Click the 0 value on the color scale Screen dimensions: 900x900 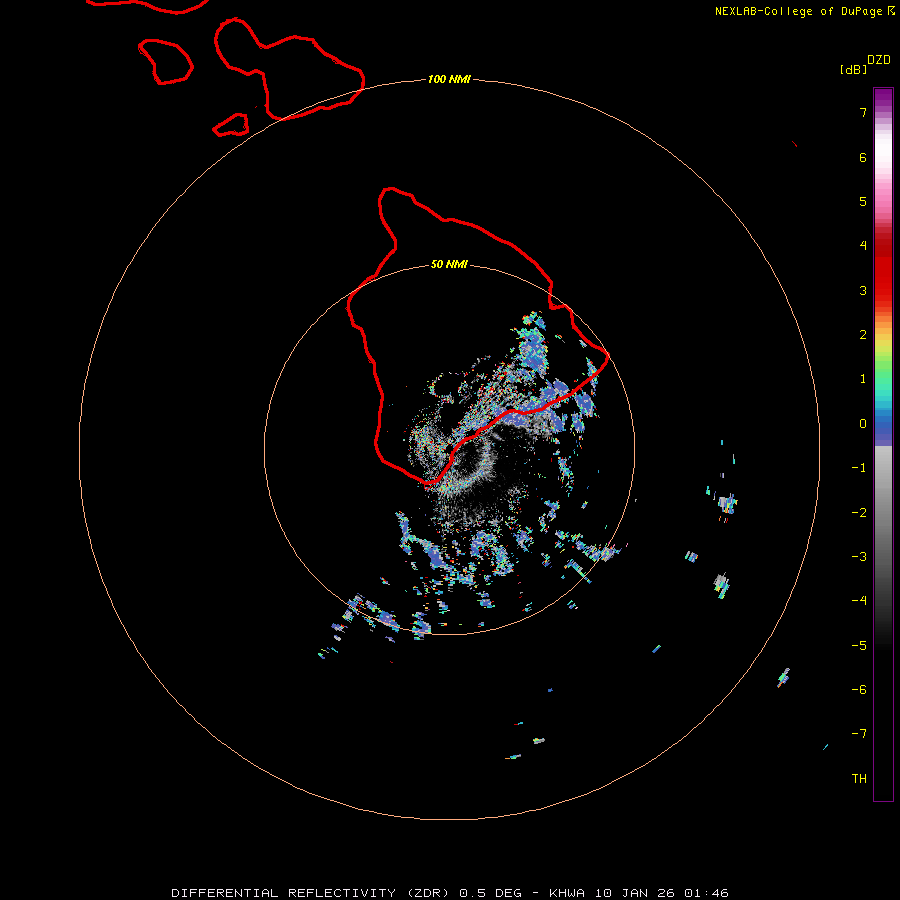pos(863,424)
